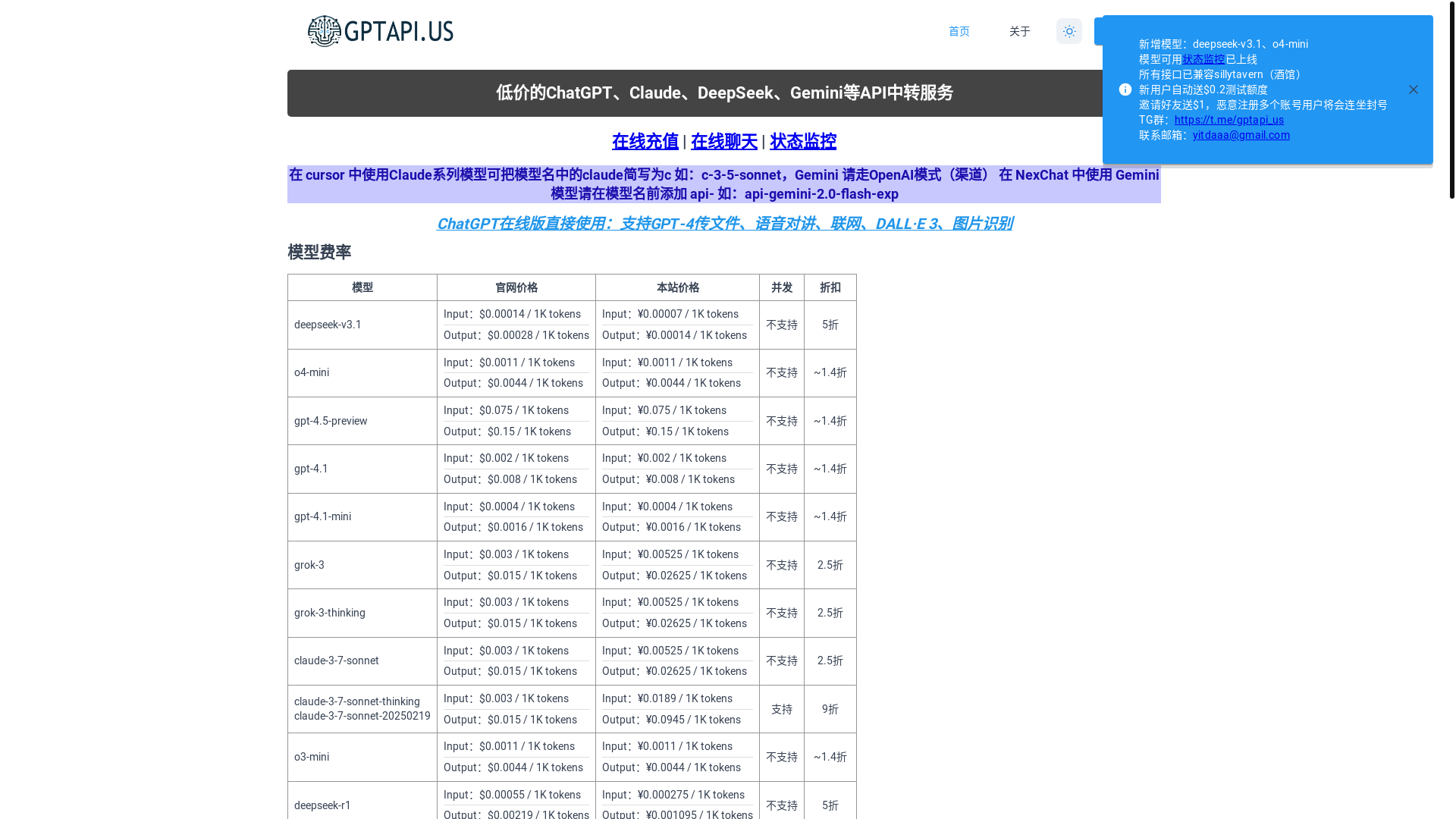Image resolution: width=1456 pixels, height=819 pixels.
Task: Click the yitdaaa@gmail.com email link
Action: [1241, 135]
